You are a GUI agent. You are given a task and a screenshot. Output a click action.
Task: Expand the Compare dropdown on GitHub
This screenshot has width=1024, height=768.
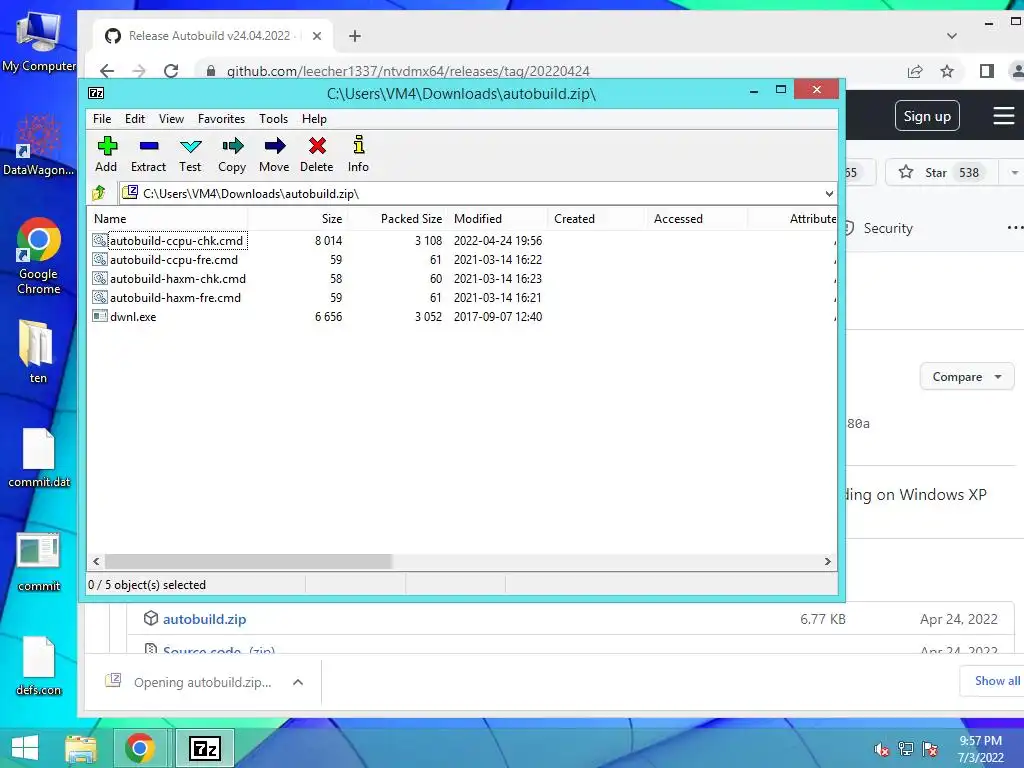click(x=967, y=377)
